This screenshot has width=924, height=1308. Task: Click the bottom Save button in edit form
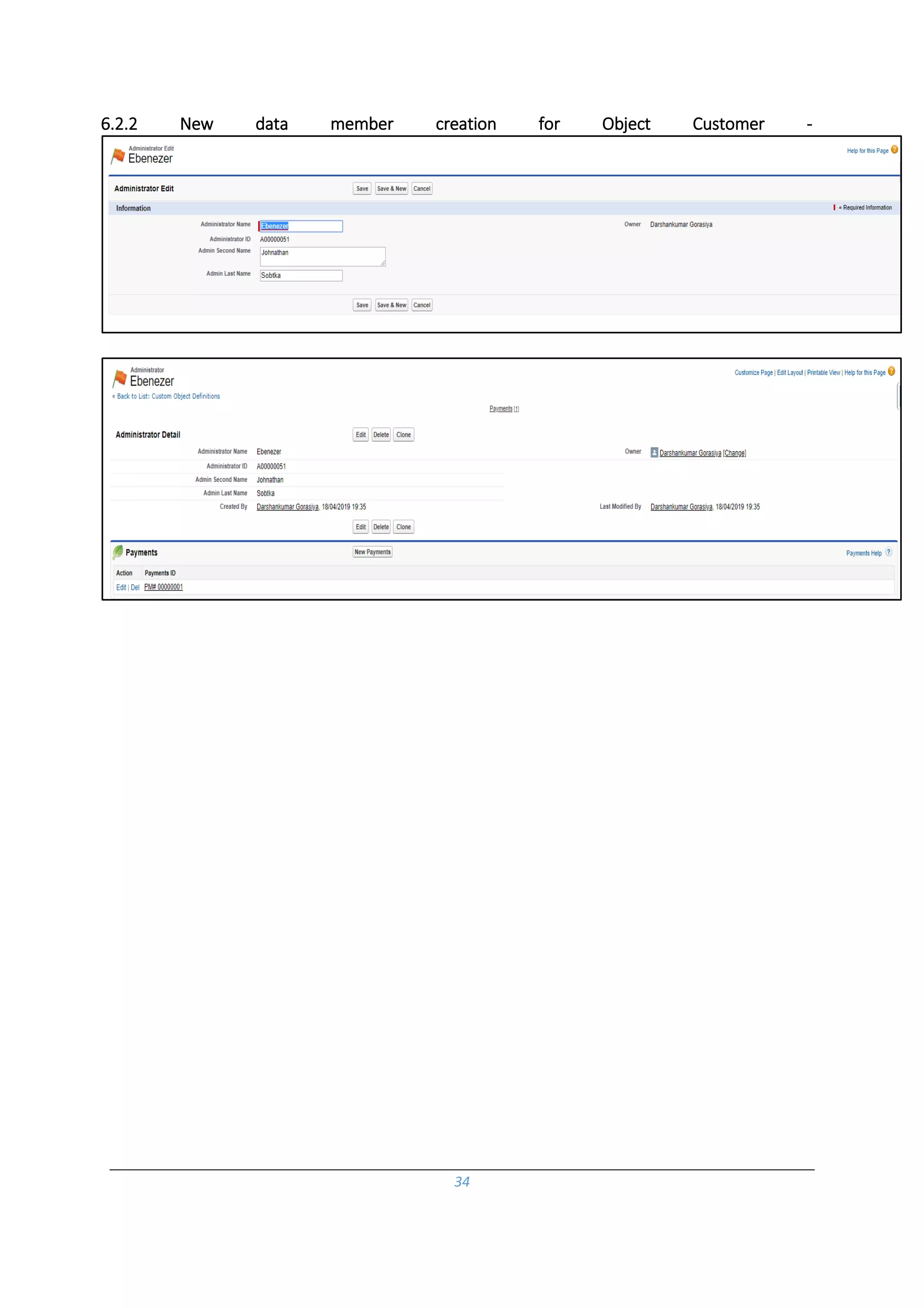(x=362, y=305)
